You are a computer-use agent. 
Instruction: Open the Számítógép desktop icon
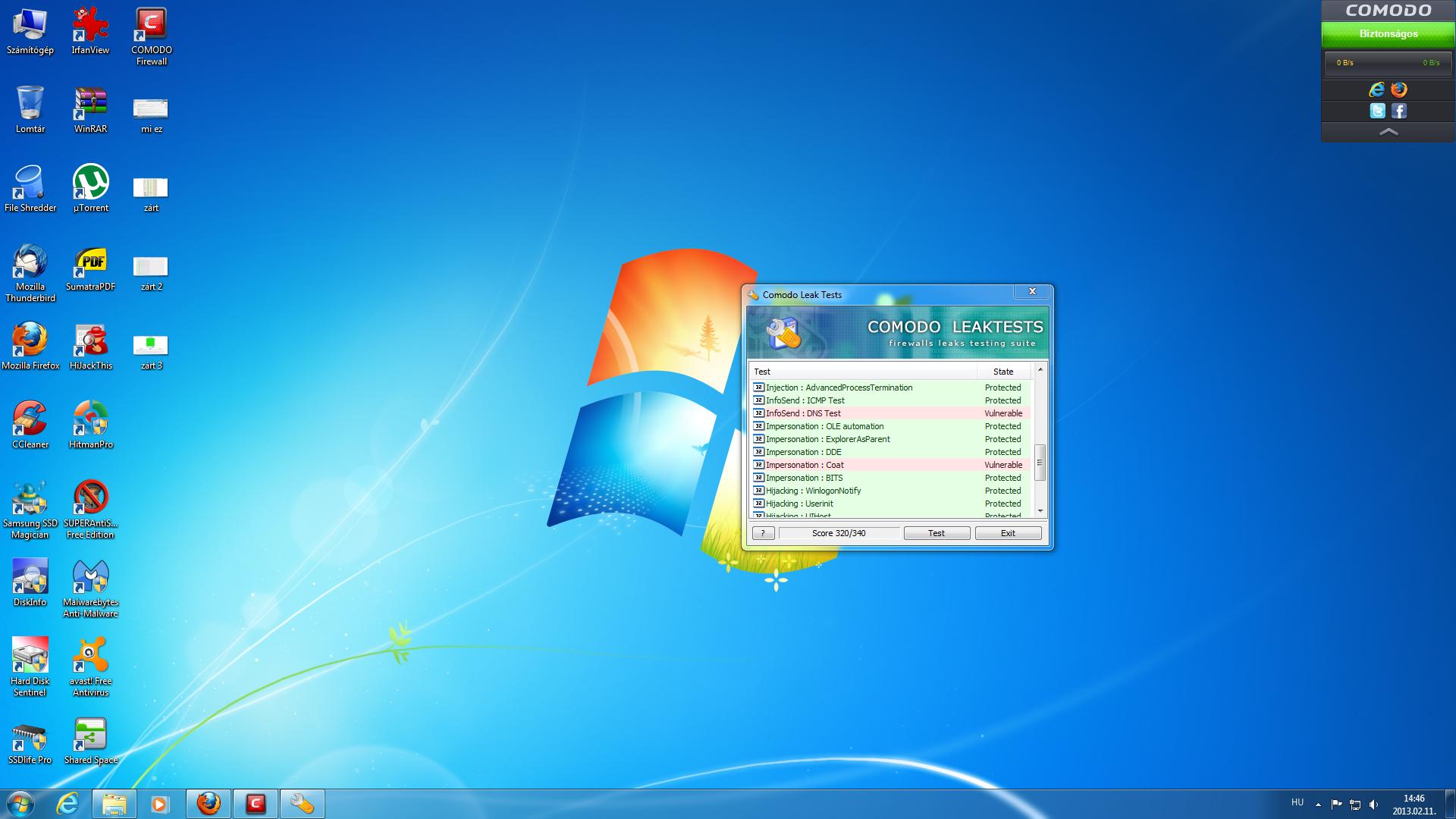point(30,31)
